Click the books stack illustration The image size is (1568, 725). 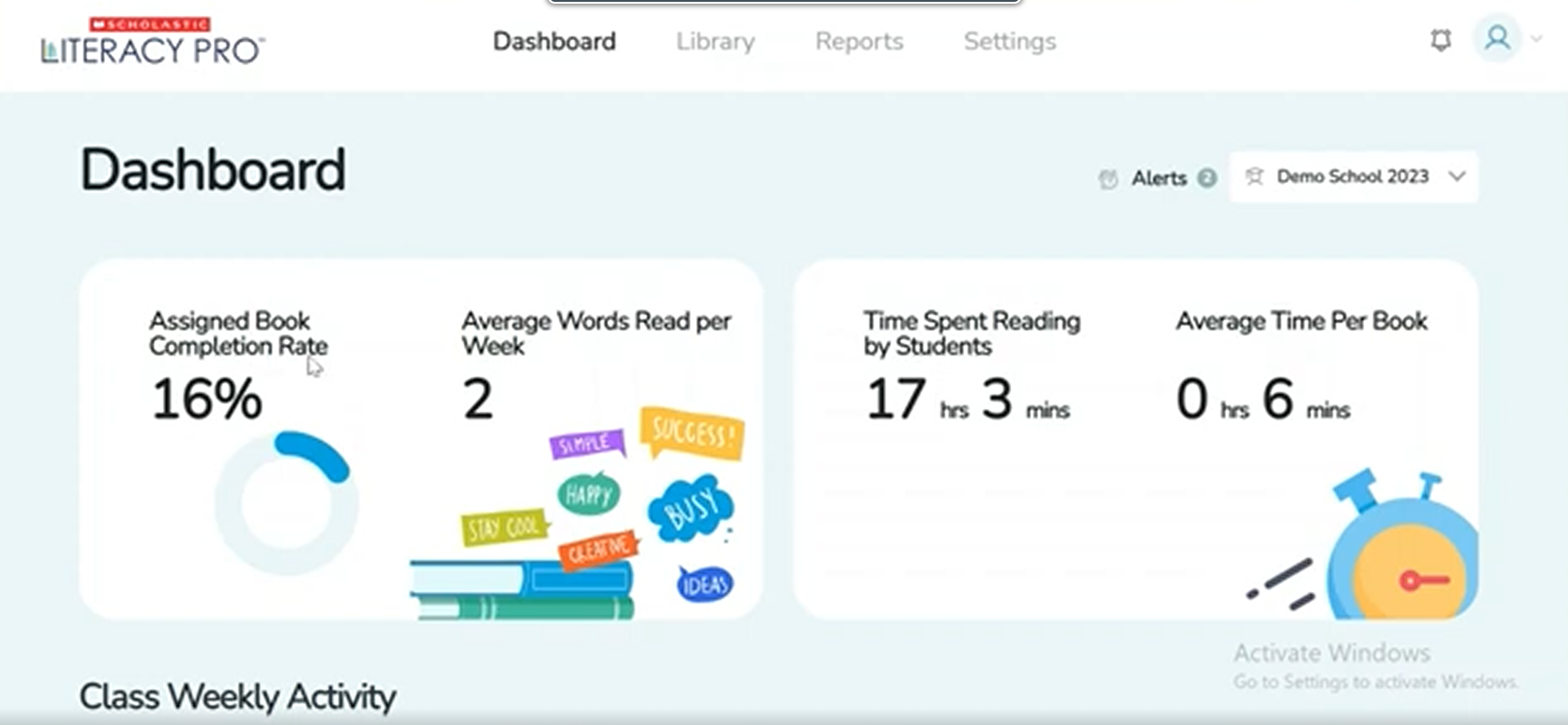tap(520, 589)
